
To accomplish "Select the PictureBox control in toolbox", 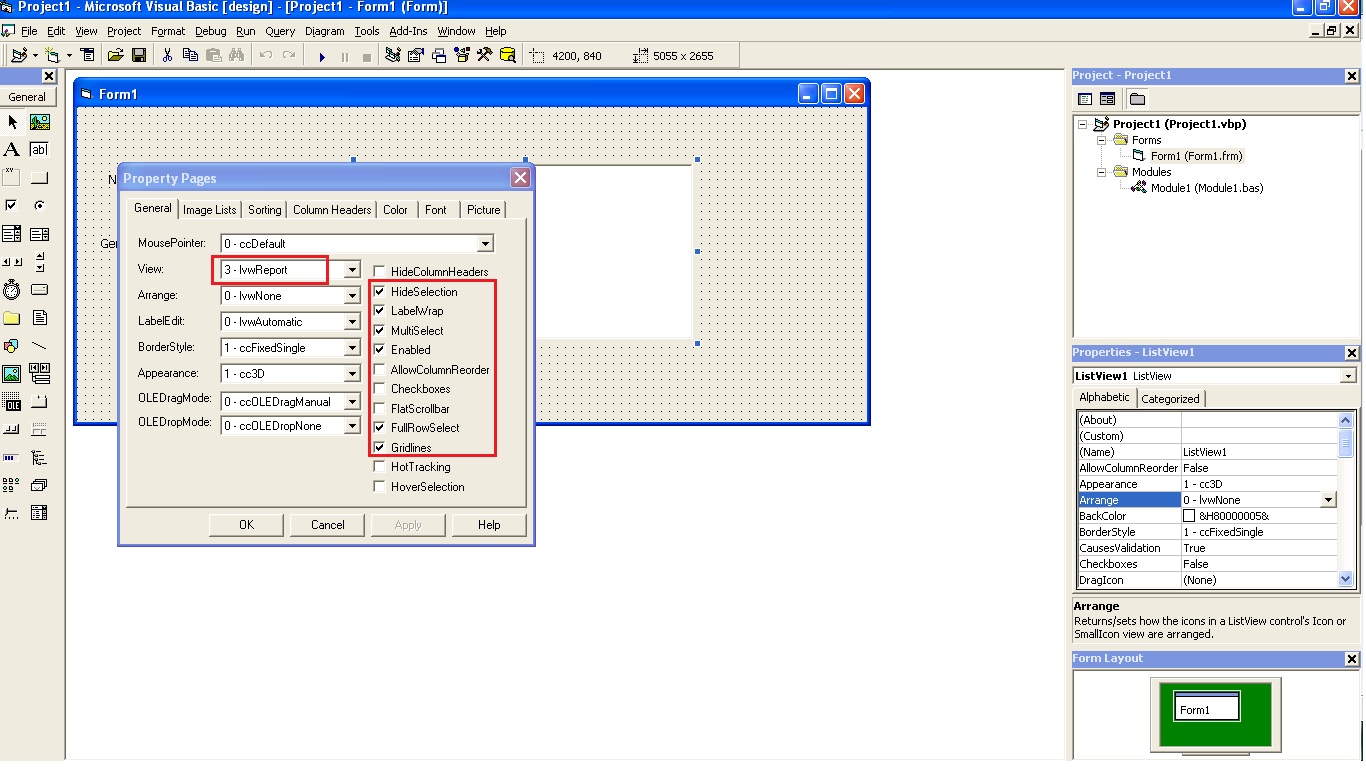I will pyautogui.click(x=40, y=122).
